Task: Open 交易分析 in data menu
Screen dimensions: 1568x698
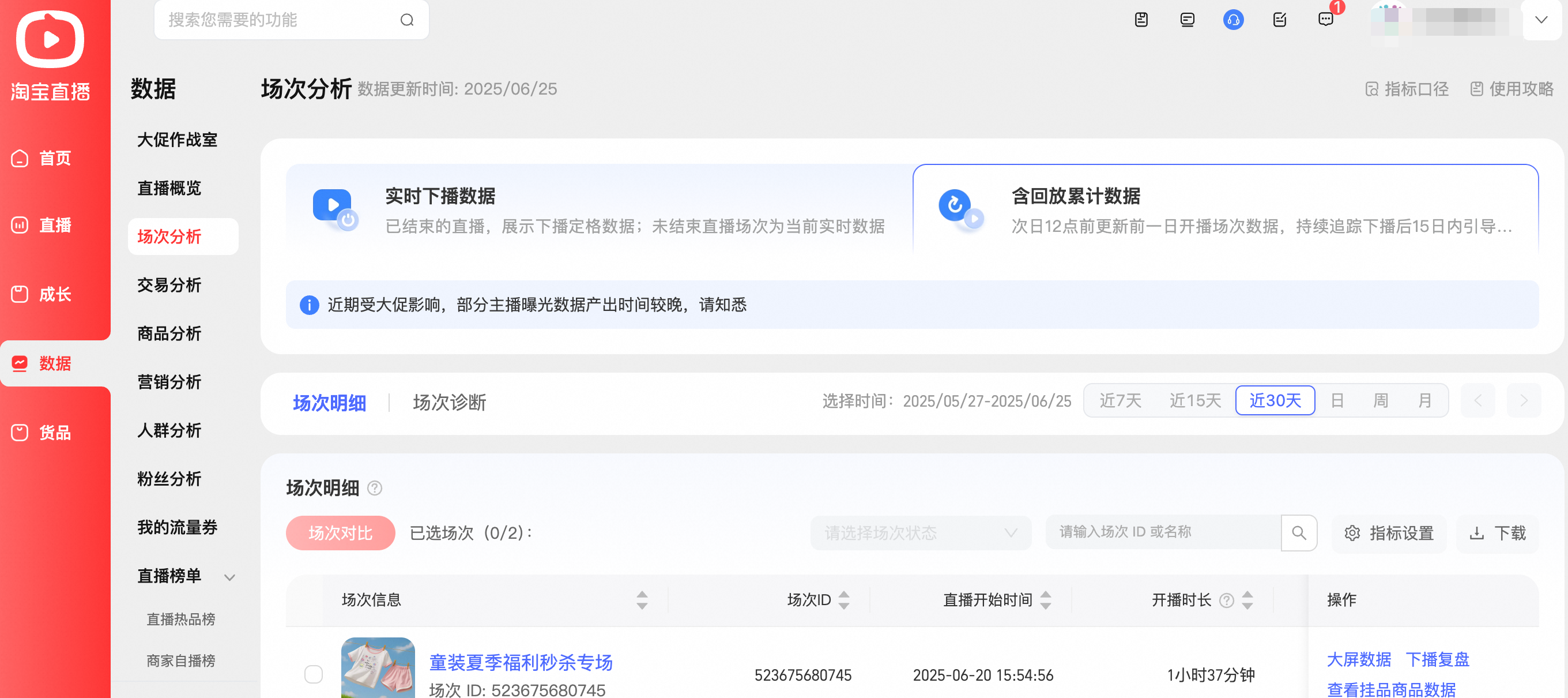Action: point(169,285)
